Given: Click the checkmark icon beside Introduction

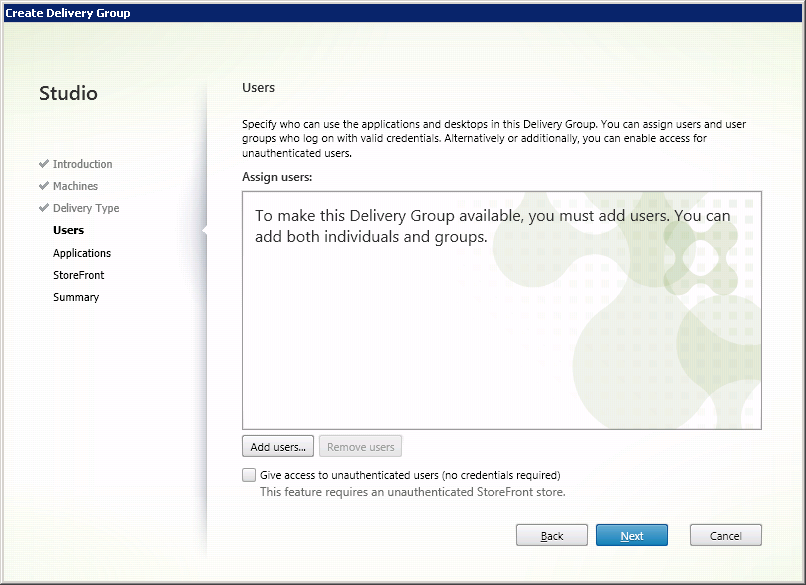Looking at the screenshot, I should click(x=44, y=164).
